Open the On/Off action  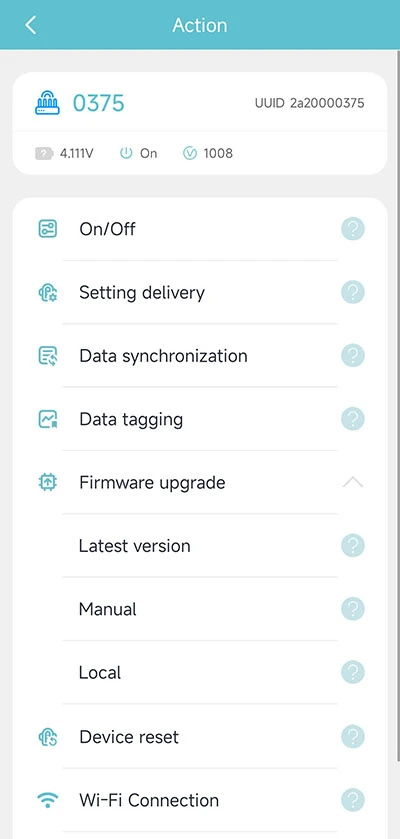200,229
